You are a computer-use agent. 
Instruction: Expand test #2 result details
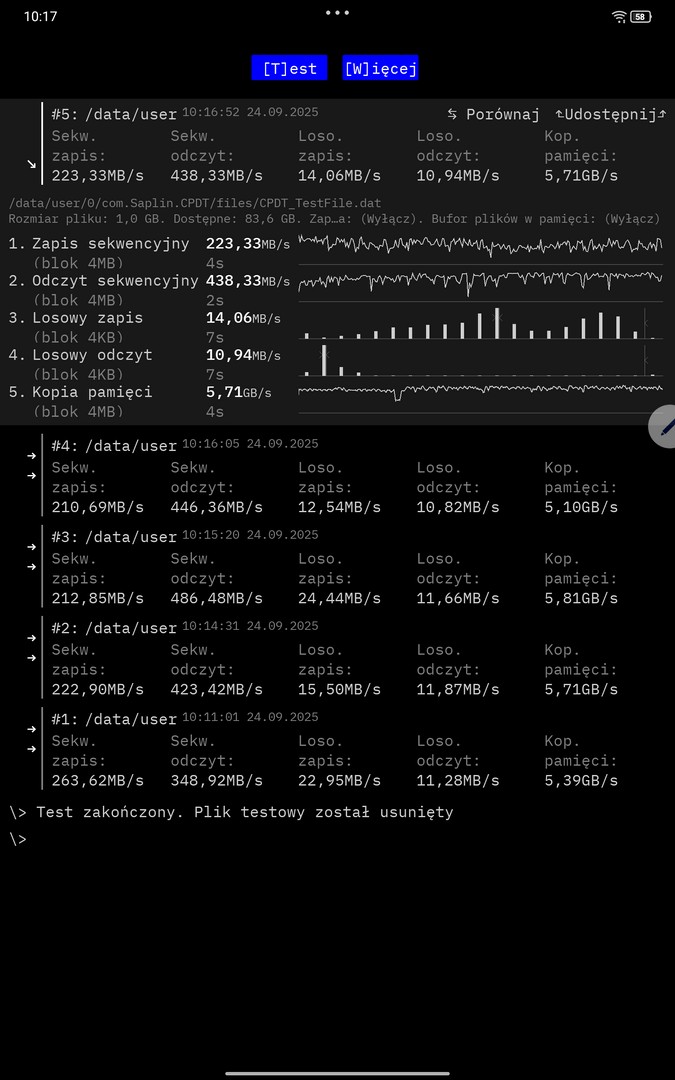pyautogui.click(x=31, y=647)
